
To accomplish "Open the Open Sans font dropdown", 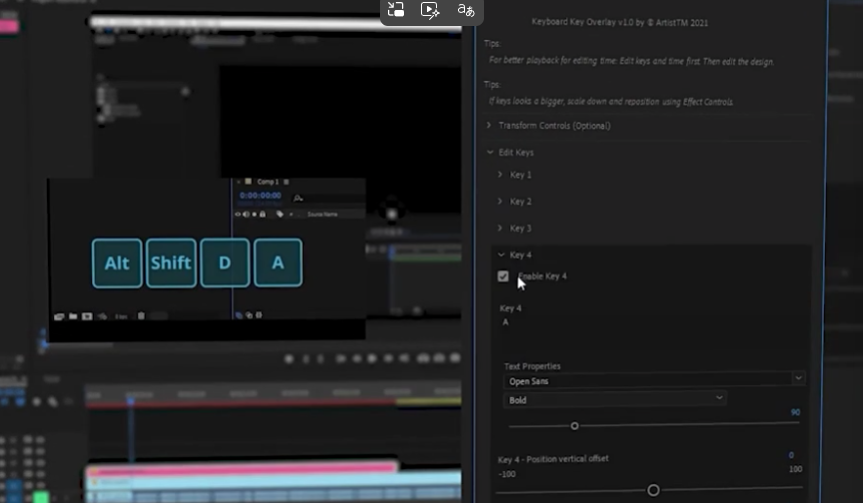I will click(x=653, y=380).
